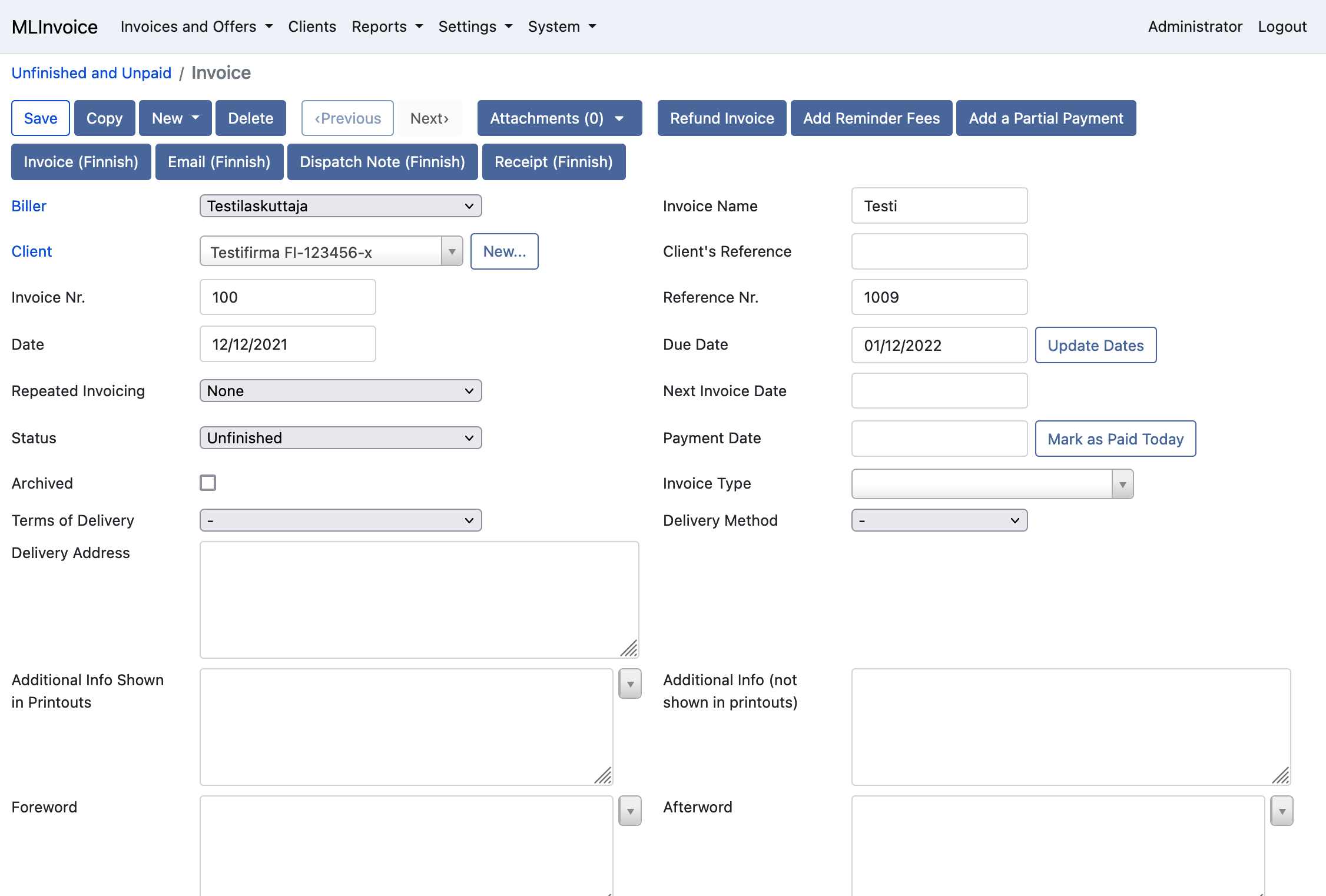
Task: Click into the Foreword text area
Action: [x=406, y=846]
